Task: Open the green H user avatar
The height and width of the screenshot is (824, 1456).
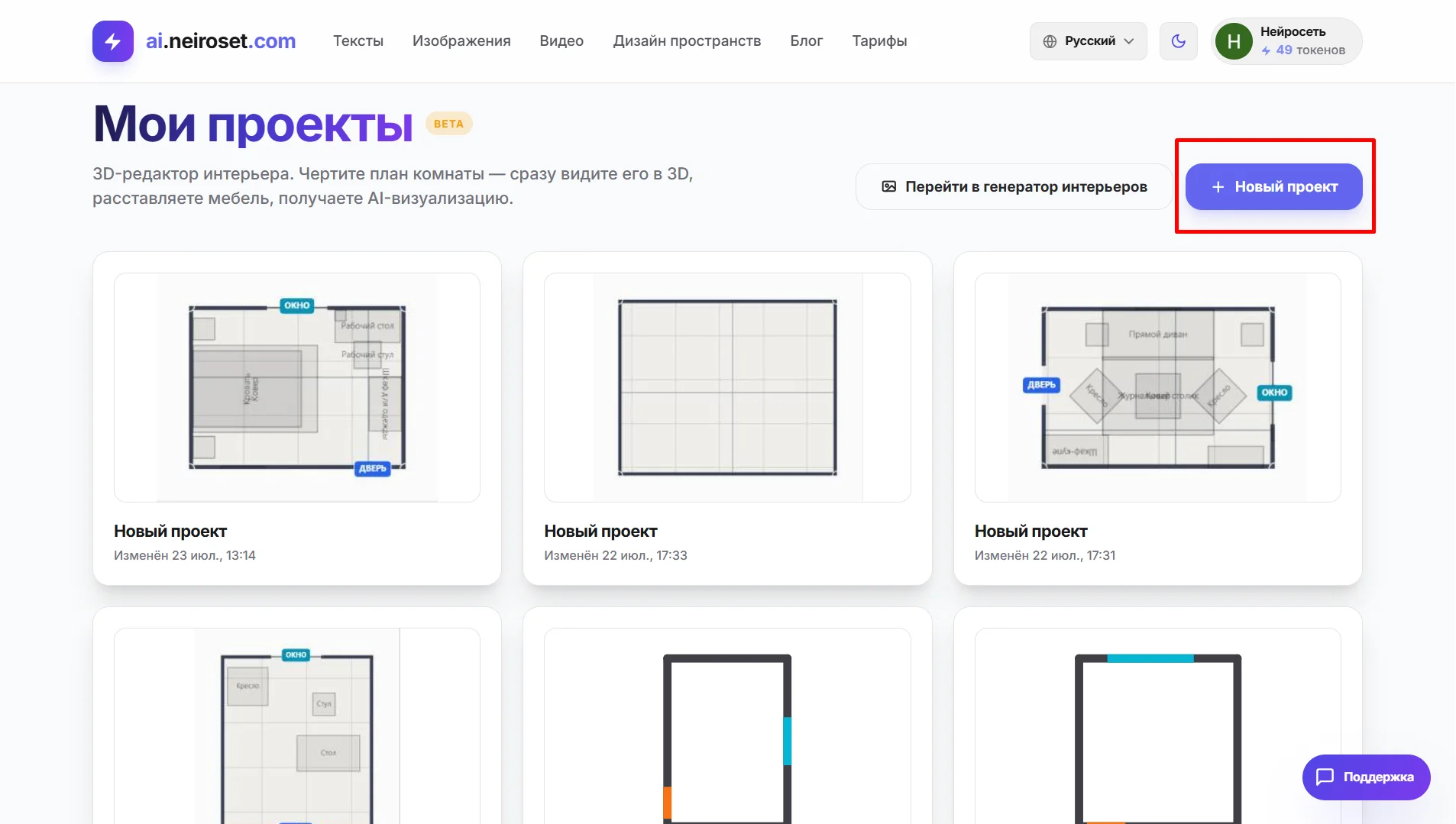Action: 1233,41
